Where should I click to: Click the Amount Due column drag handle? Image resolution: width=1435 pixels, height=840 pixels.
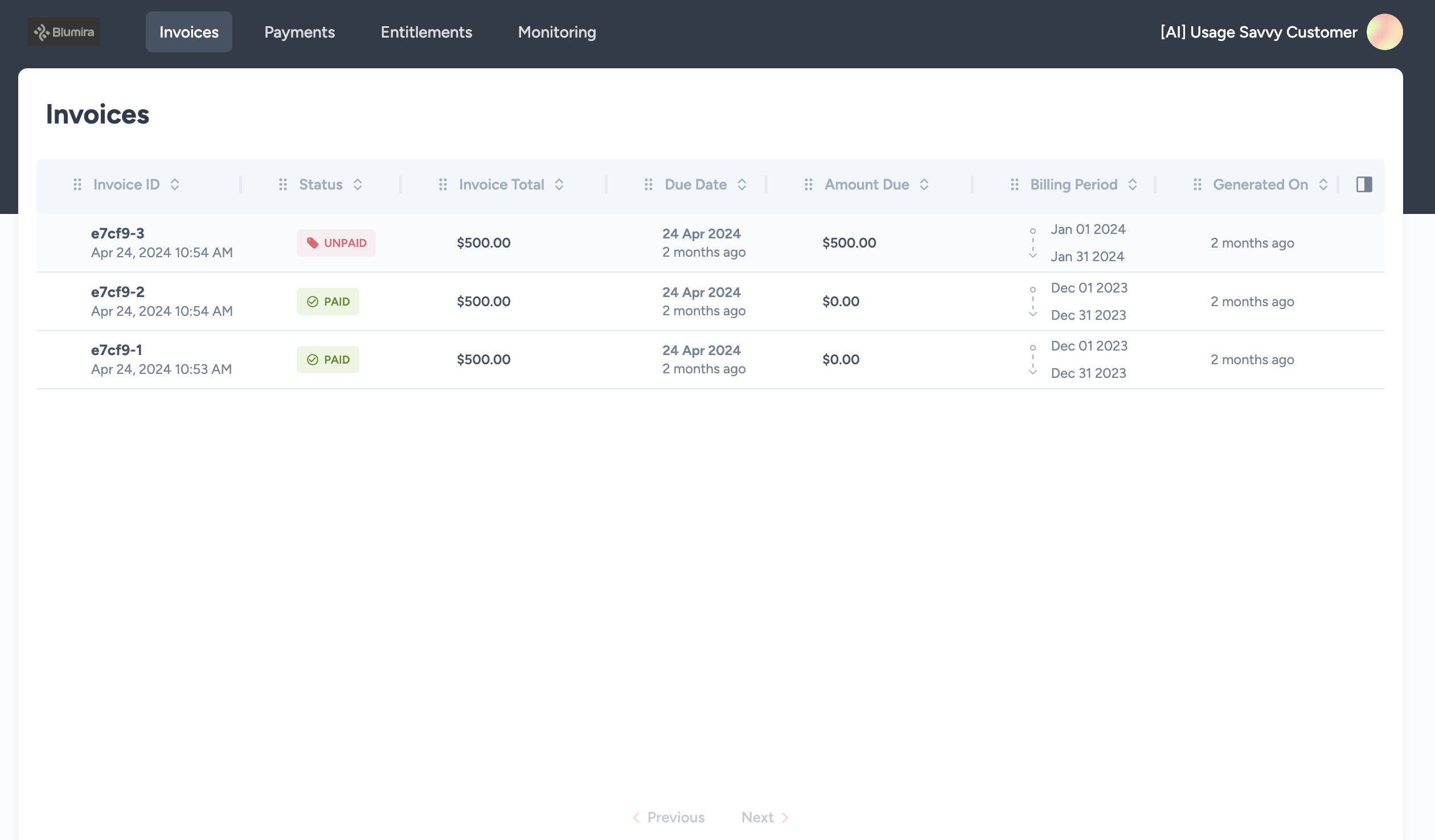(809, 184)
